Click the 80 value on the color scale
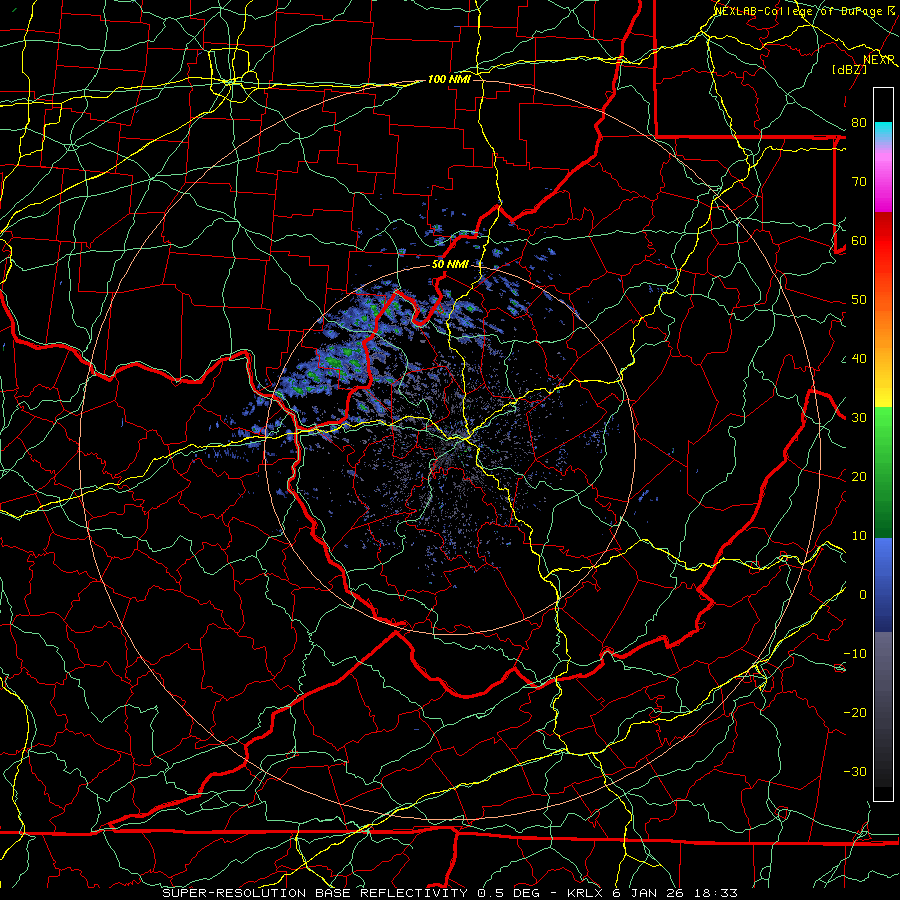900x900 pixels. [859, 122]
